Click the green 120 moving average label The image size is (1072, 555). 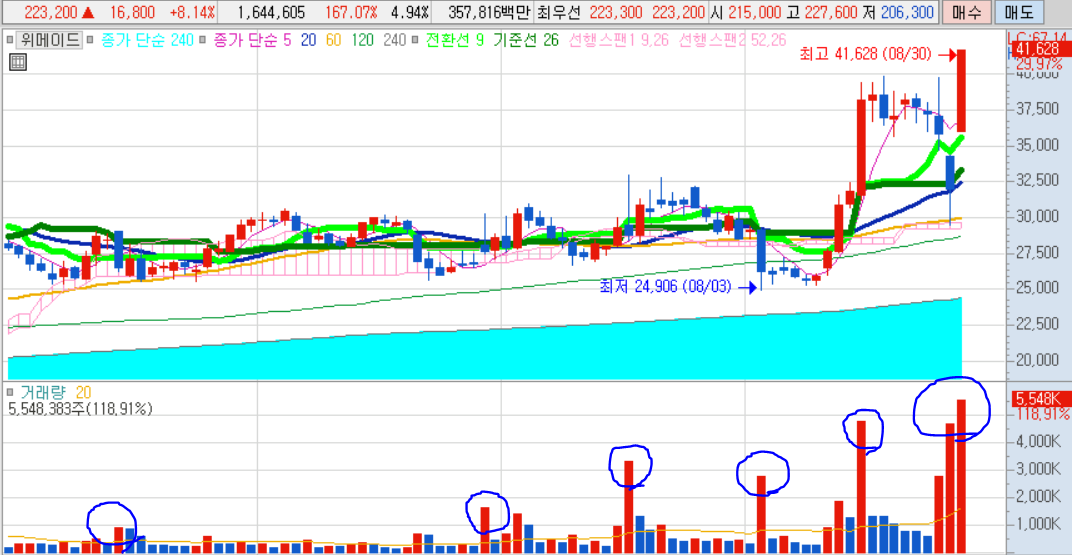click(x=362, y=41)
